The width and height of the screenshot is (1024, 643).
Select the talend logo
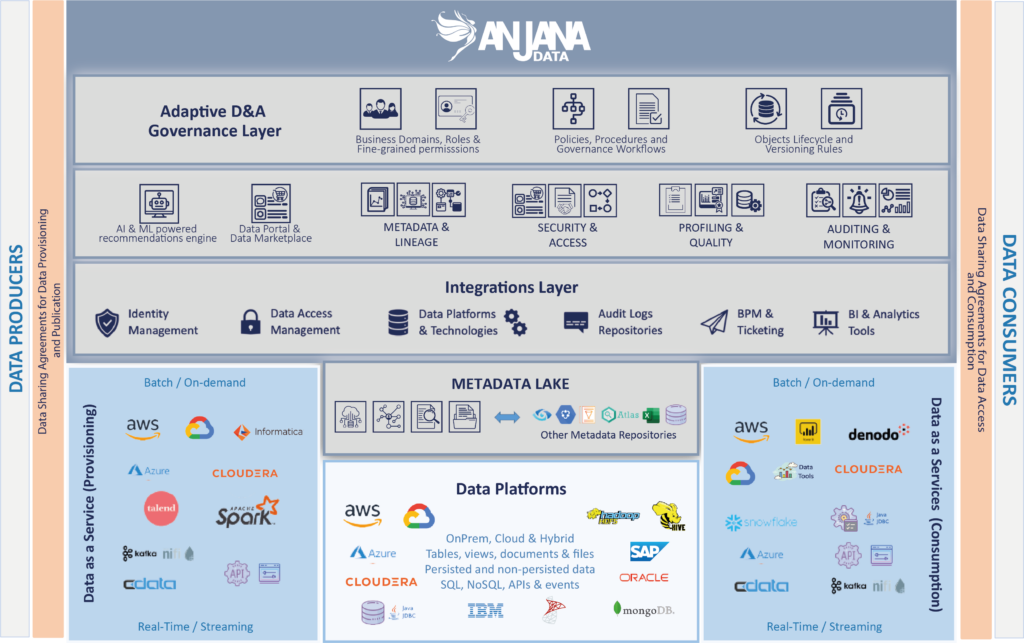161,508
